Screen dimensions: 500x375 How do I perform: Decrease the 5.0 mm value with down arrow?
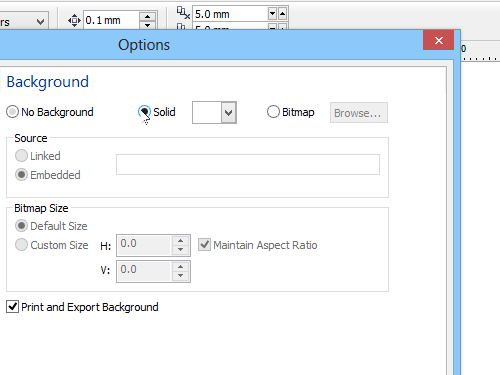pos(273,14)
